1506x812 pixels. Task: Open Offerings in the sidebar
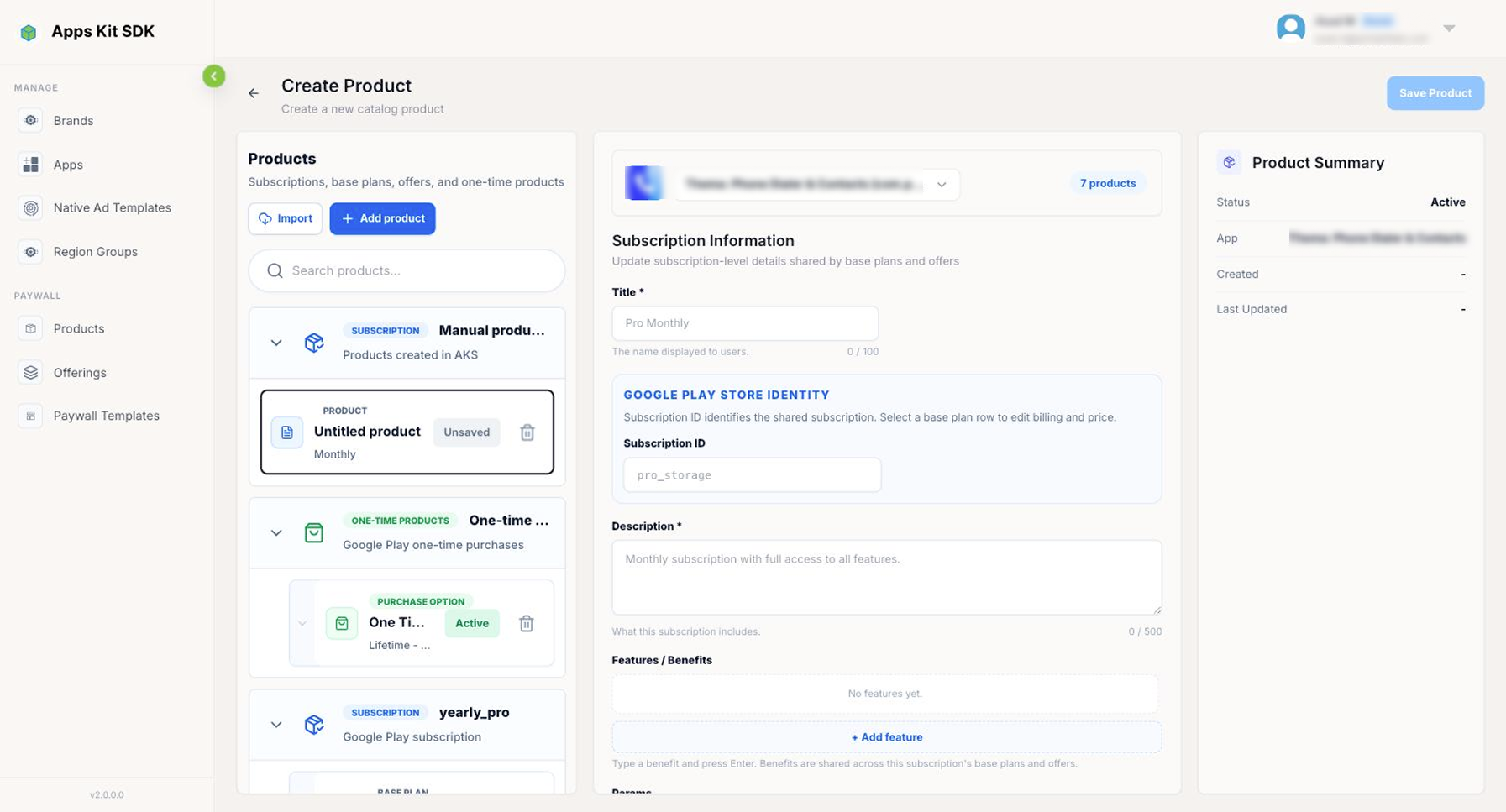click(80, 372)
